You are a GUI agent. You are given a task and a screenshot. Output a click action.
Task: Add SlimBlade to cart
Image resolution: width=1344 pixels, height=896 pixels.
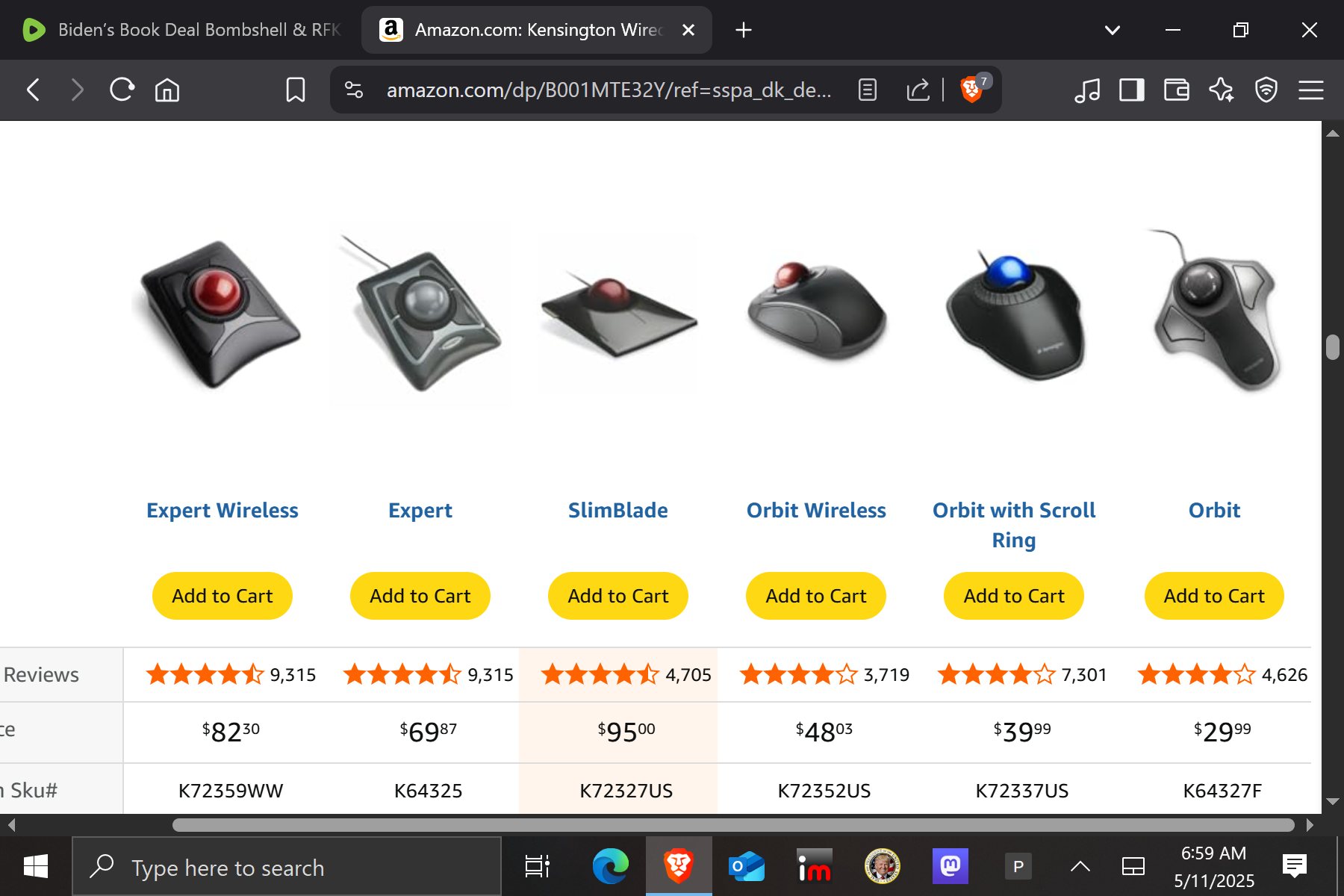[618, 596]
